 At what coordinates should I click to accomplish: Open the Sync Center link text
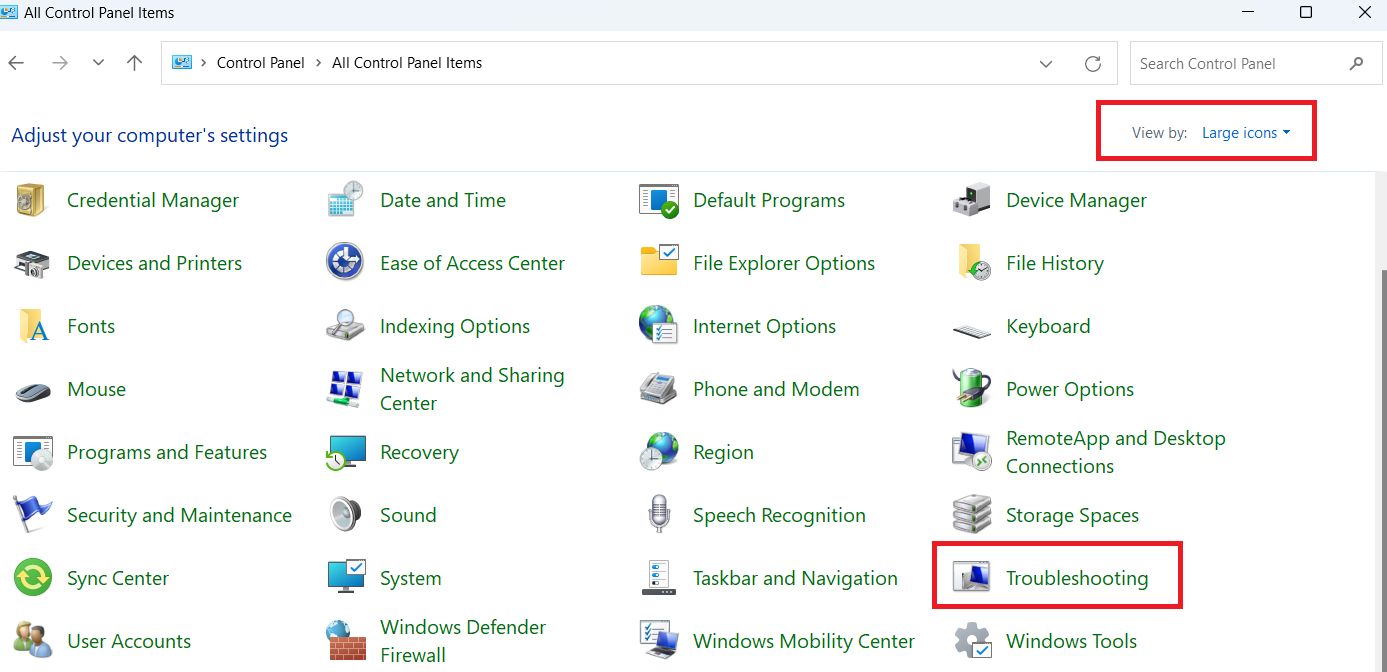[x=118, y=578]
